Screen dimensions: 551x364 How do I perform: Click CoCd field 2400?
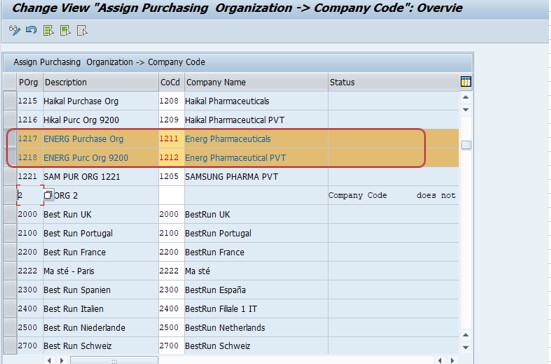[171, 308]
